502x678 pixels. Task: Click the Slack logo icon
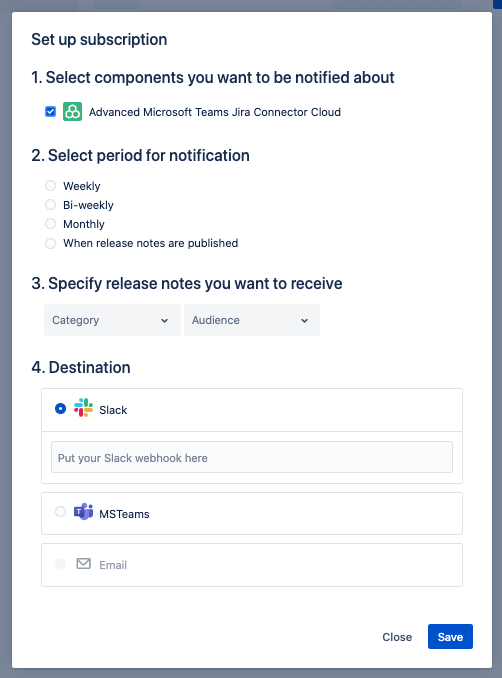click(x=83, y=408)
